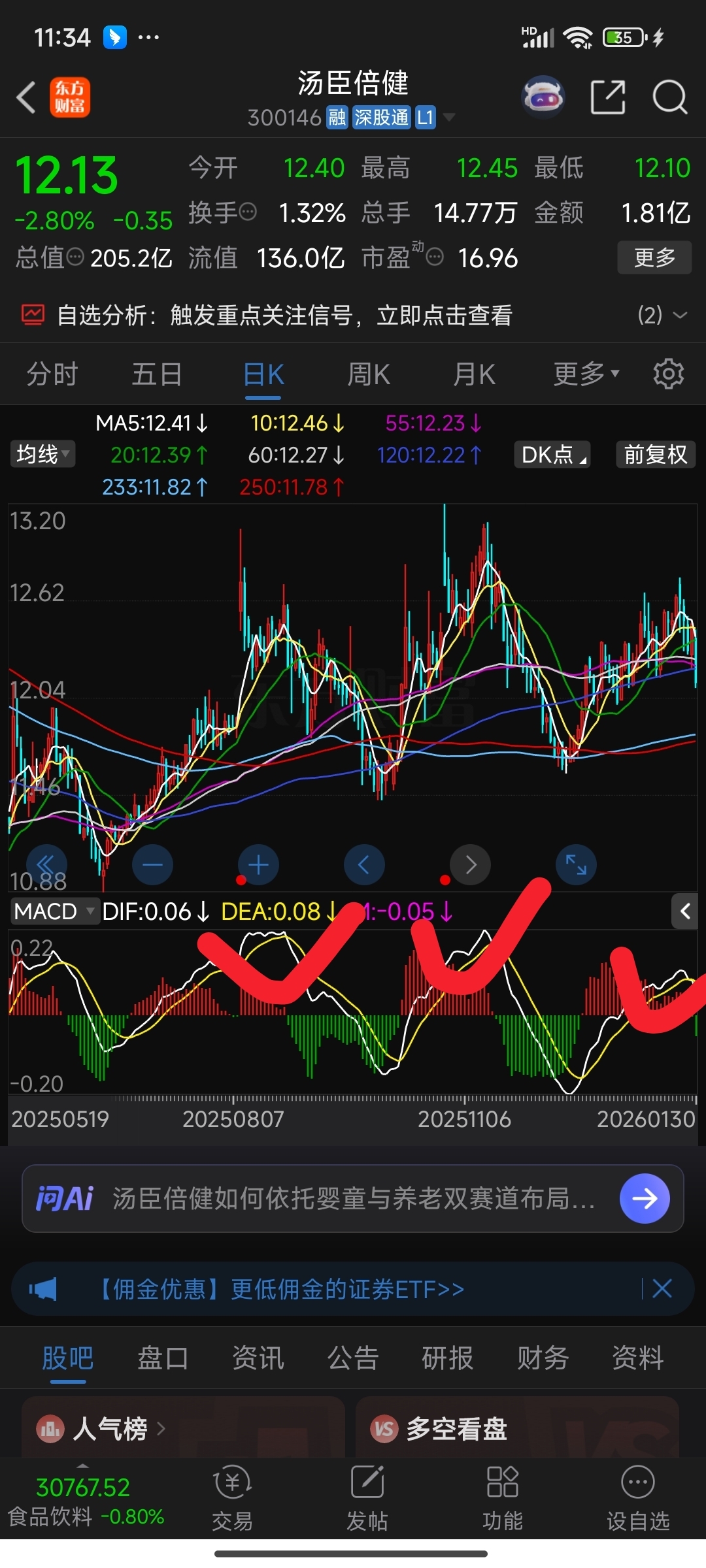This screenshot has height=1568, width=706.
Task: Open the robot AI assistant avatar
Action: click(x=543, y=97)
